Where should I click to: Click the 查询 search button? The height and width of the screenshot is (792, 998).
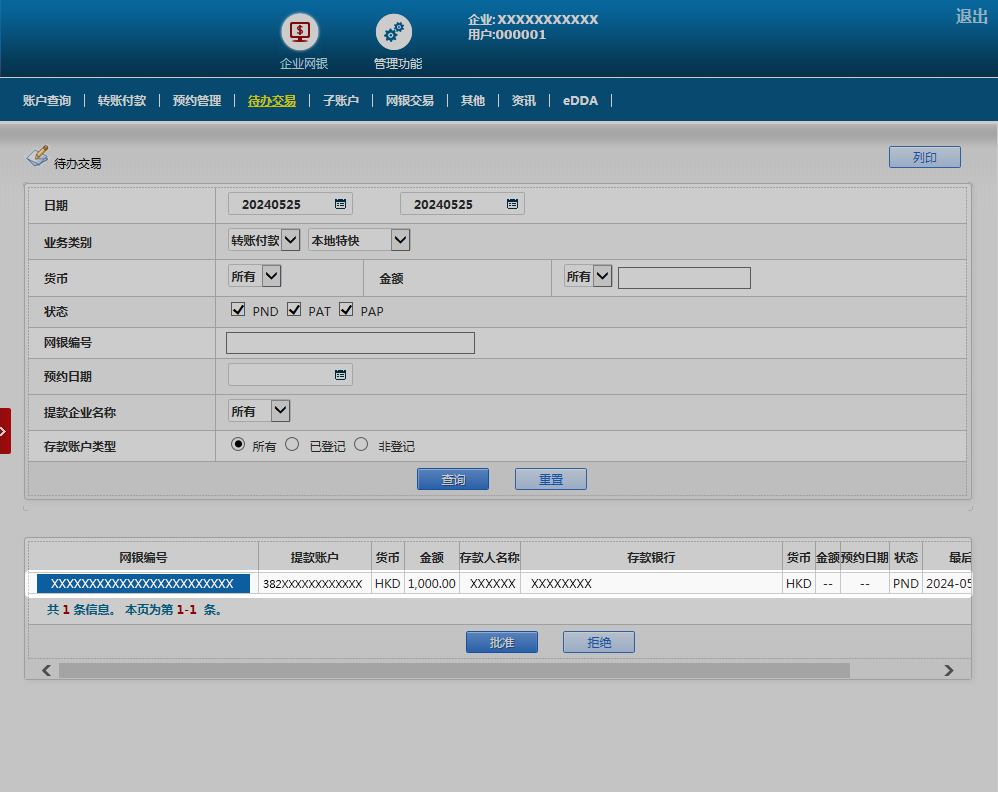(453, 479)
